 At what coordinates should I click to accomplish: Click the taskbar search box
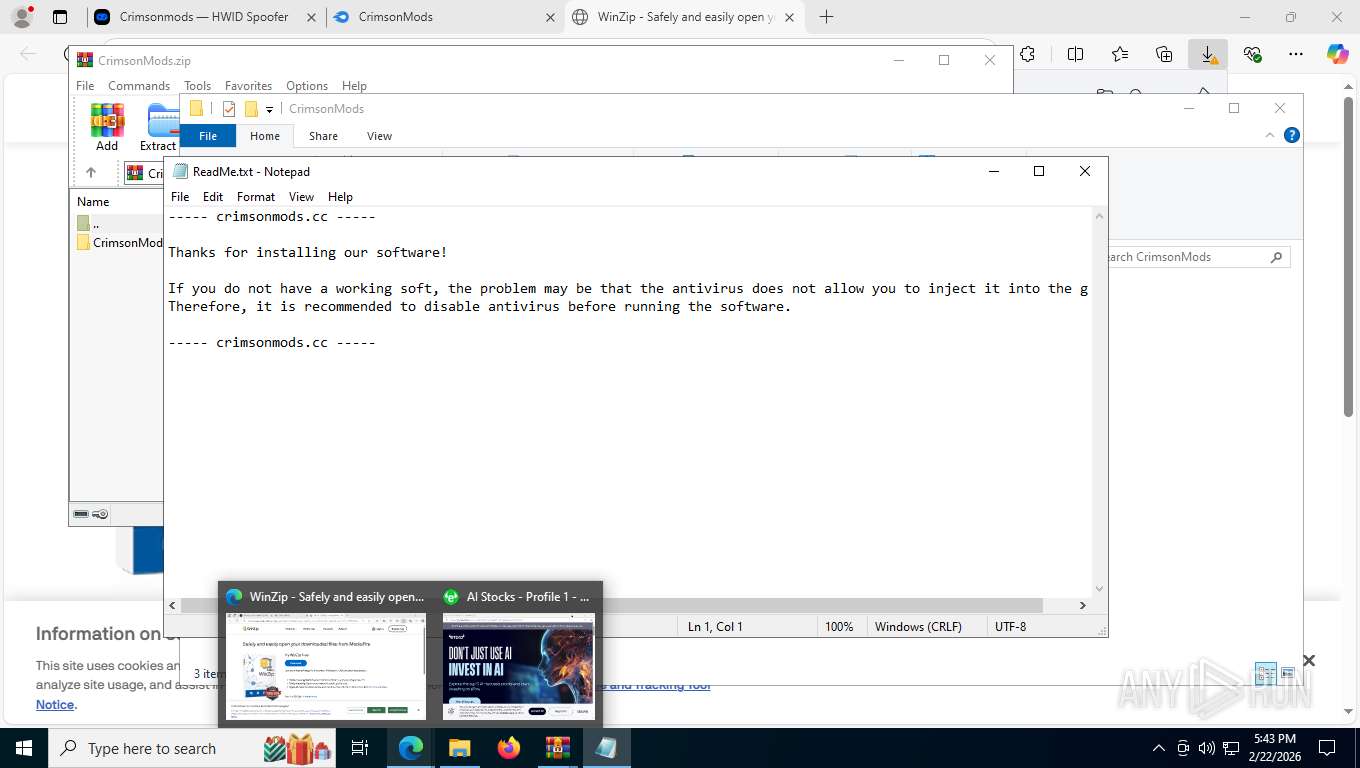[x=190, y=748]
